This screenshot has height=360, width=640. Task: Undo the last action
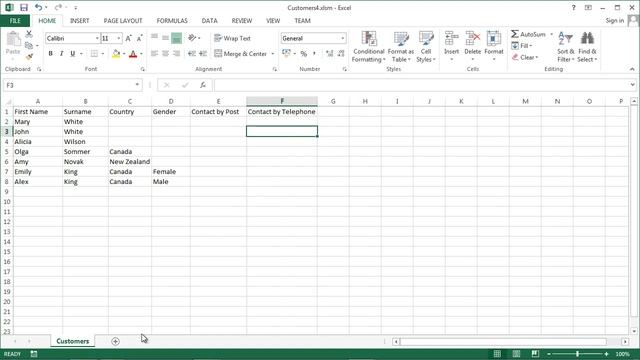click(38, 7)
